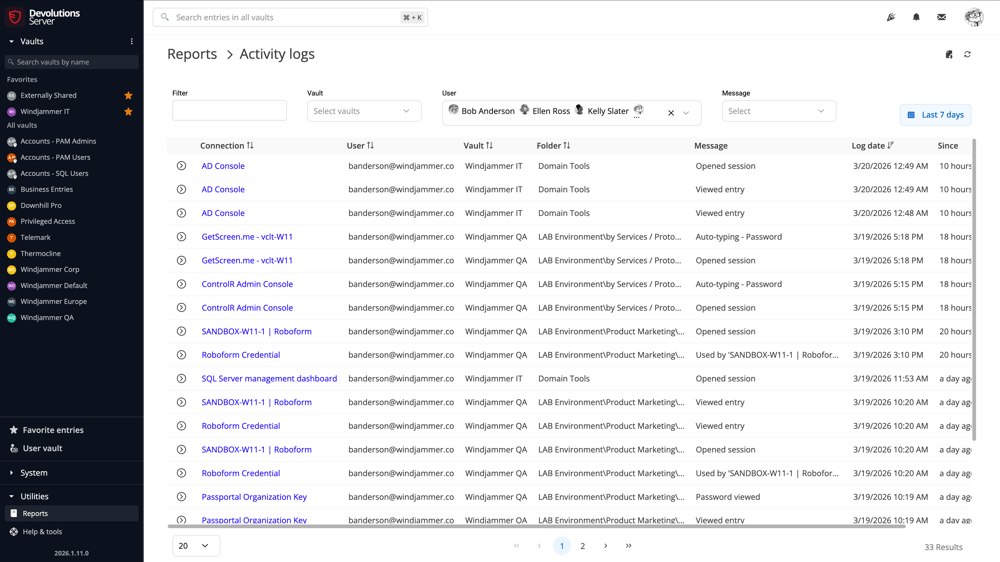Expand the System section

tap(11, 473)
